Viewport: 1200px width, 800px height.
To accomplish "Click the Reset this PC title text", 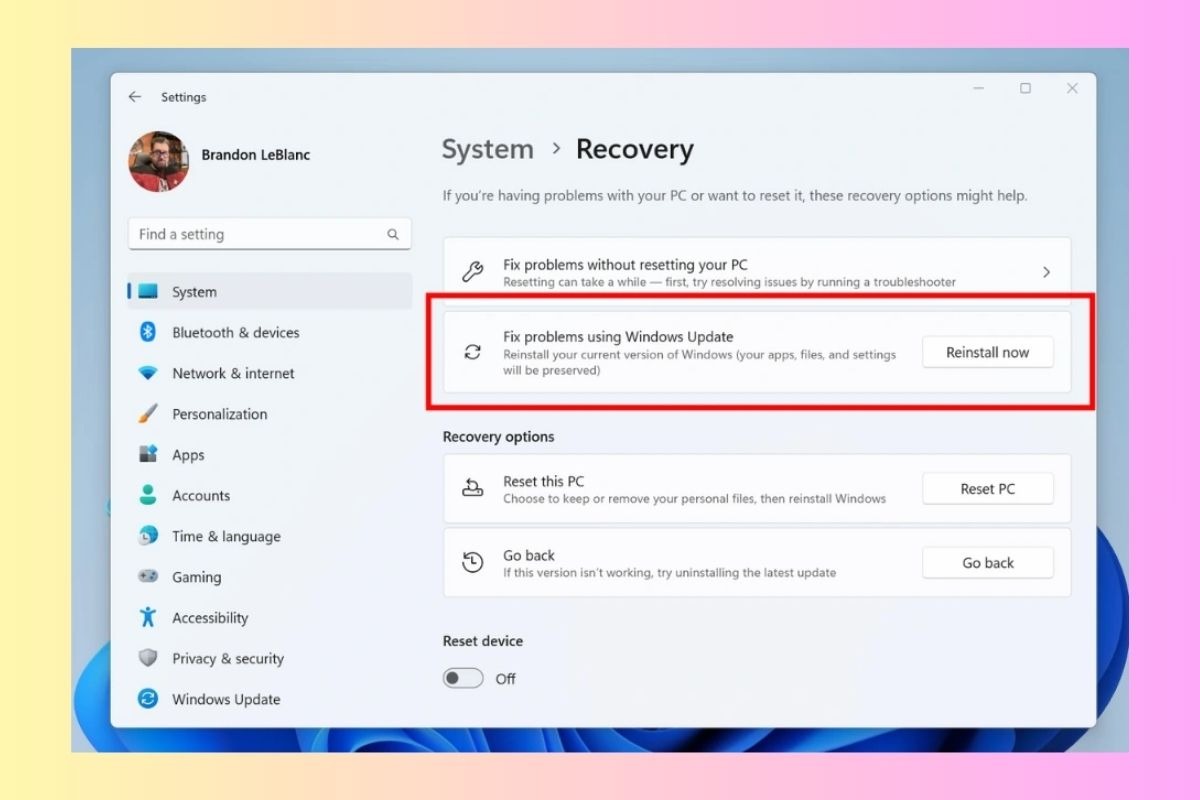I will point(543,481).
